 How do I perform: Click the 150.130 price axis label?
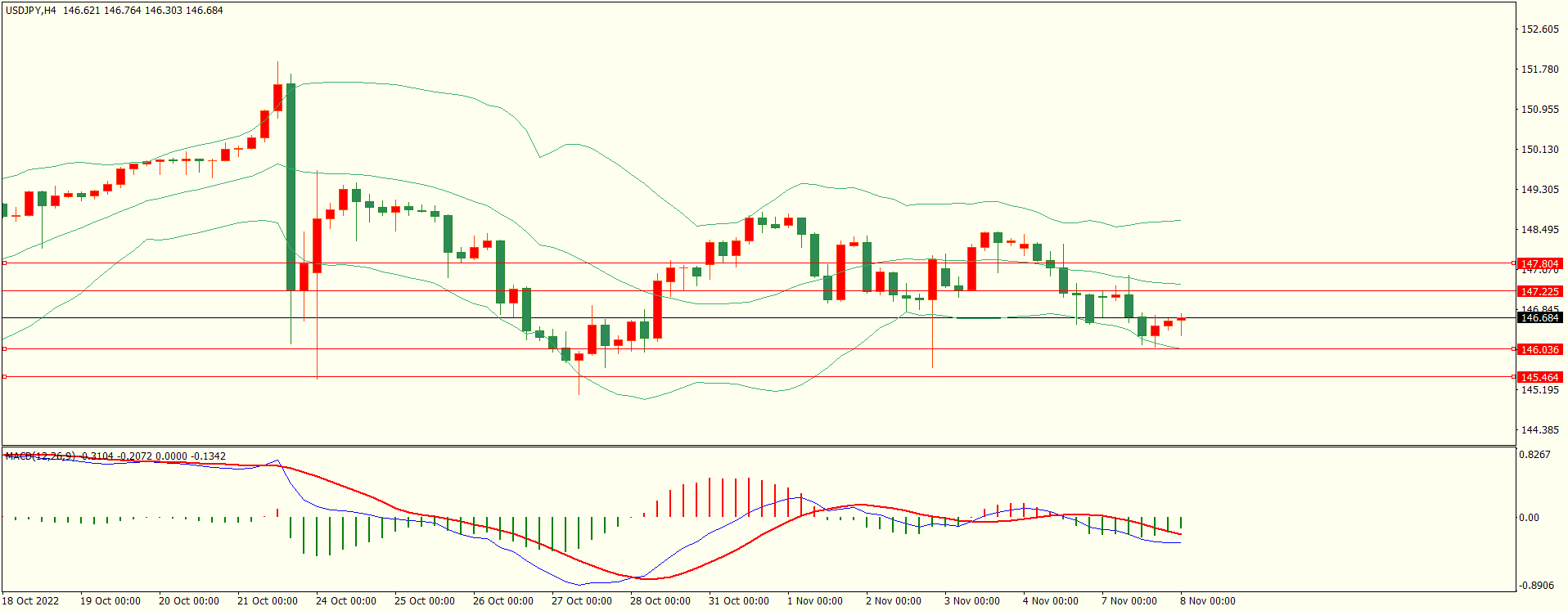tap(1539, 150)
